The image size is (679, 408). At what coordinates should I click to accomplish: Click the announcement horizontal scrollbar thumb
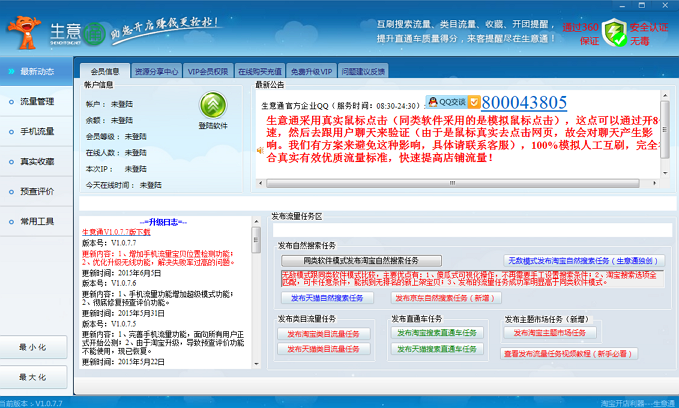click(453, 184)
